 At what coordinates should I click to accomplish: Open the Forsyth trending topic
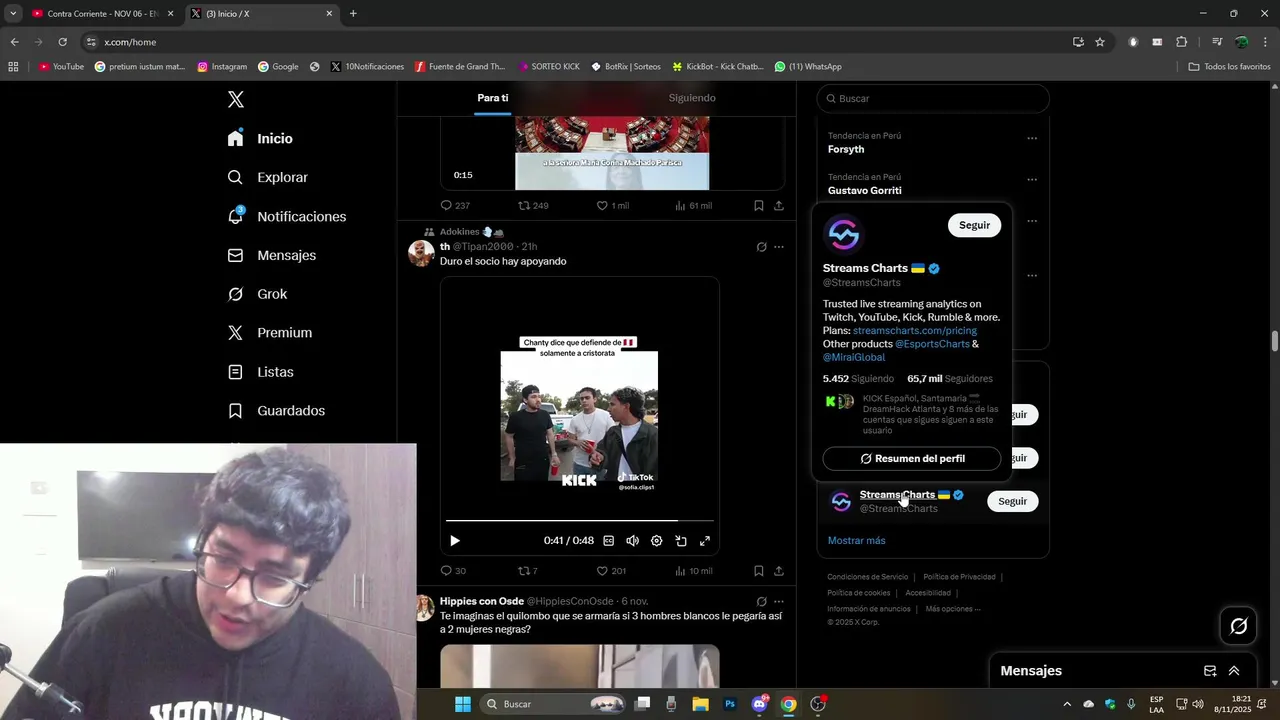[x=846, y=149]
